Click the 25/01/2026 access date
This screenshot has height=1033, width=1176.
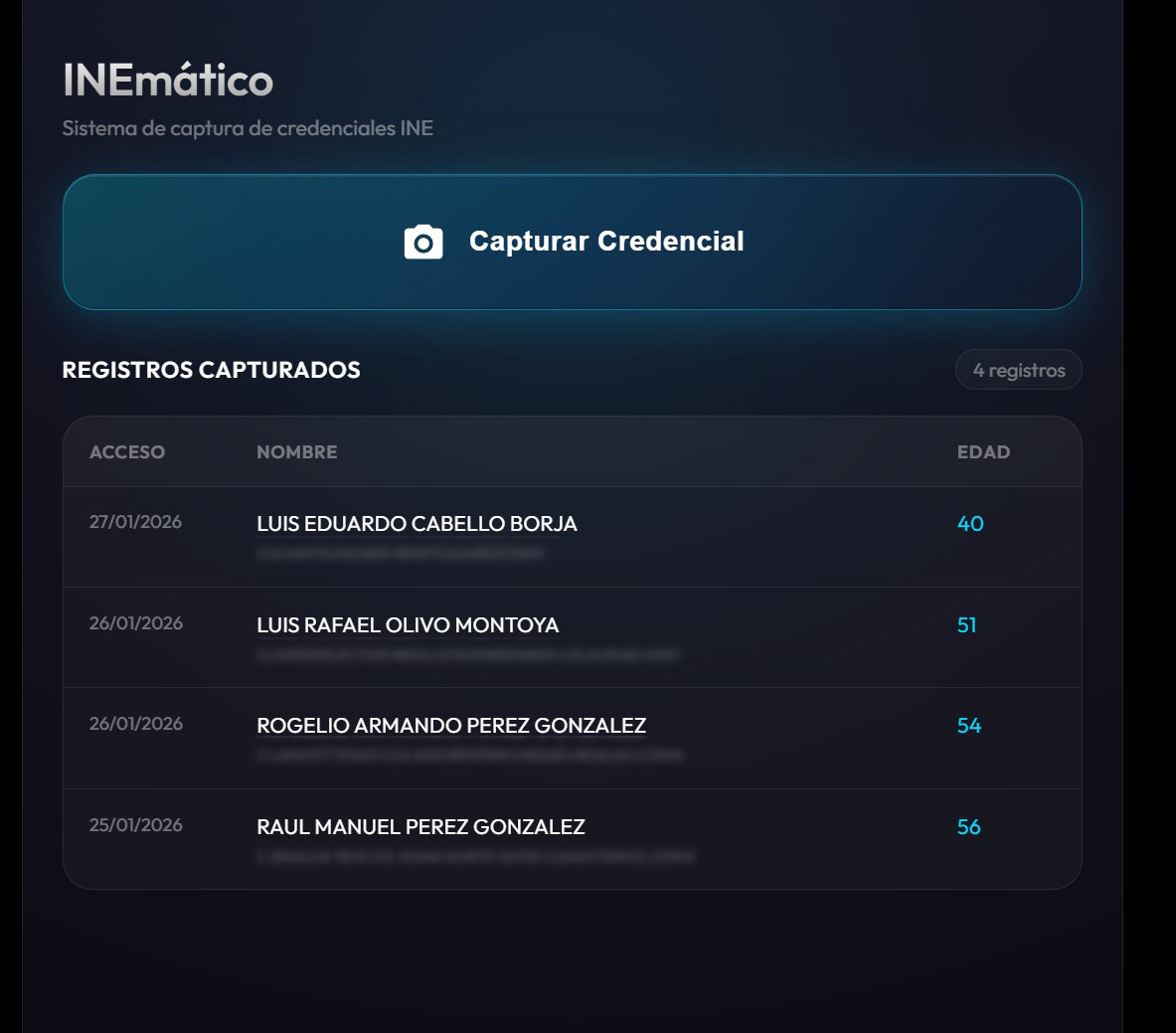coord(137,825)
